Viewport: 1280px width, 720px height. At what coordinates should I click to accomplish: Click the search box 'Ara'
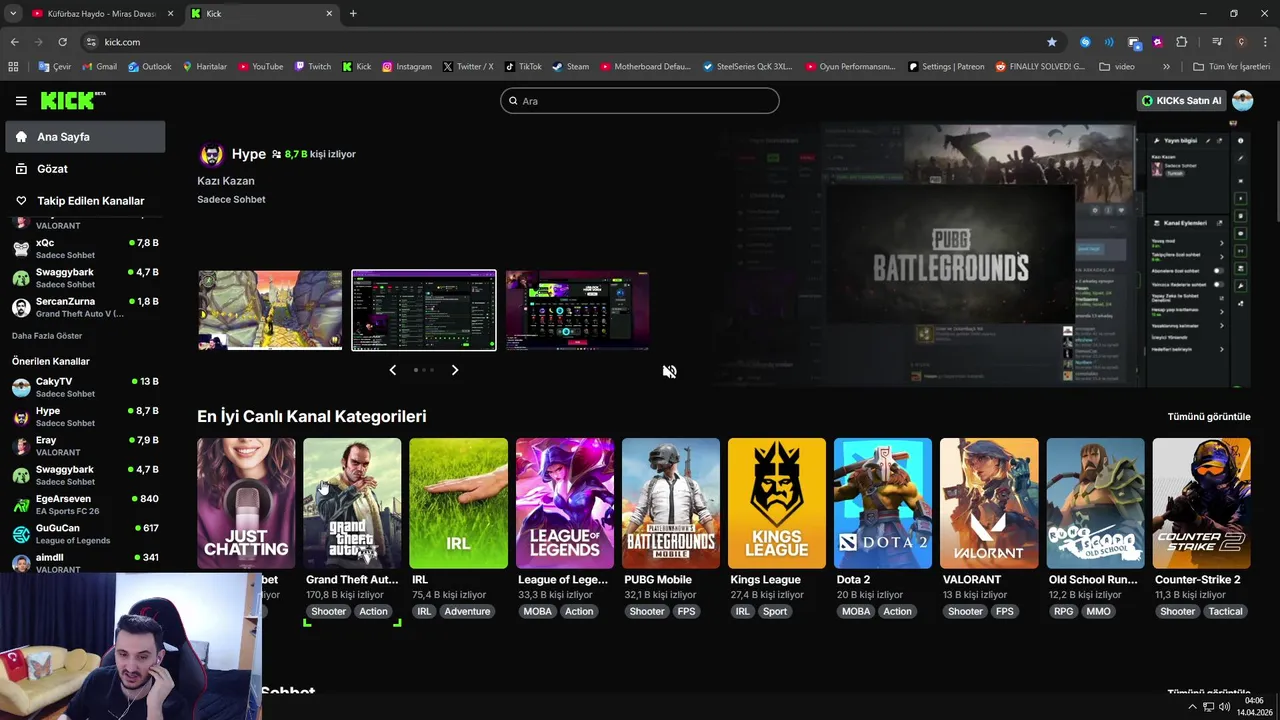(640, 100)
